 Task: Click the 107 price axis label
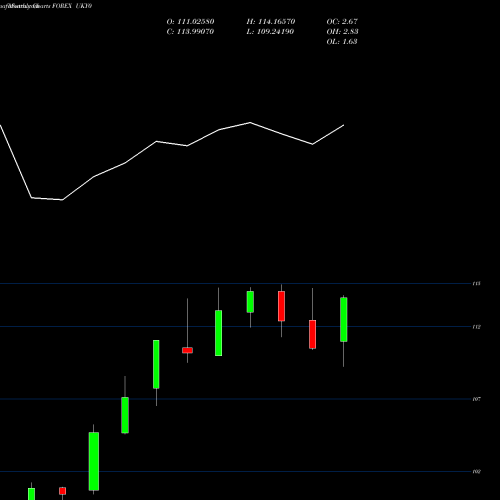click(477, 399)
